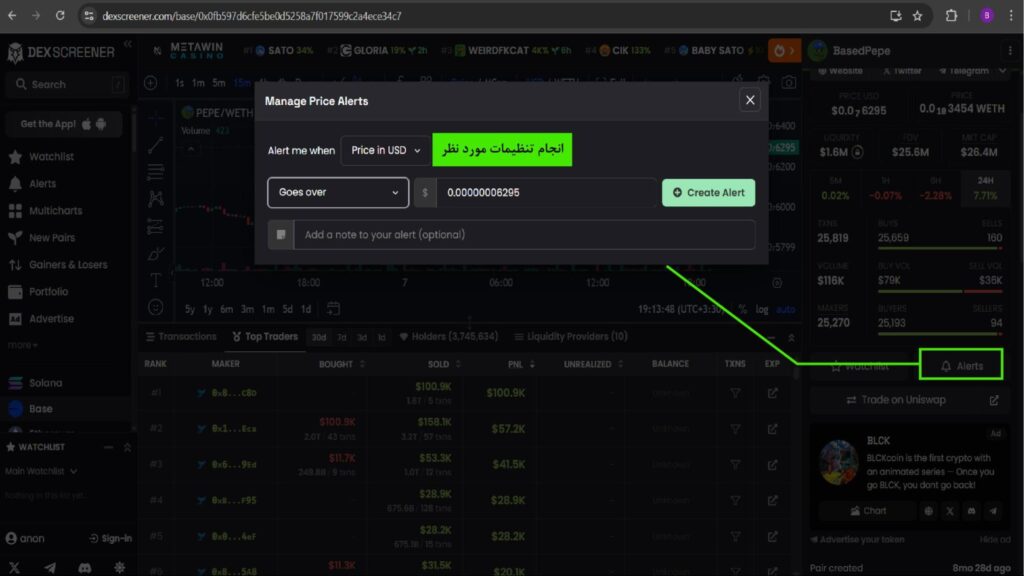Click the fire trending arrow button

(784, 50)
